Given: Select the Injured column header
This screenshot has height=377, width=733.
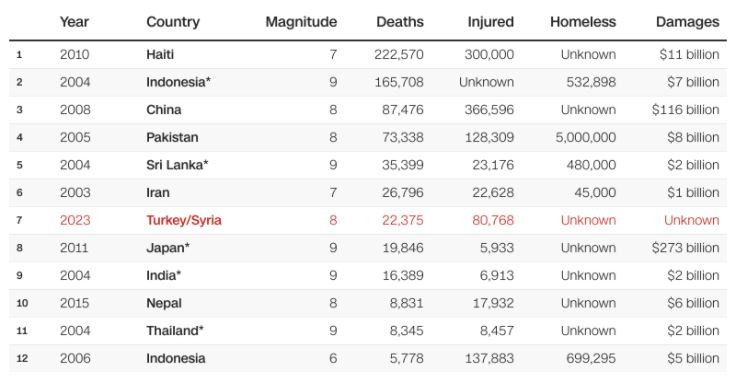Looking at the screenshot, I should (x=490, y=22).
